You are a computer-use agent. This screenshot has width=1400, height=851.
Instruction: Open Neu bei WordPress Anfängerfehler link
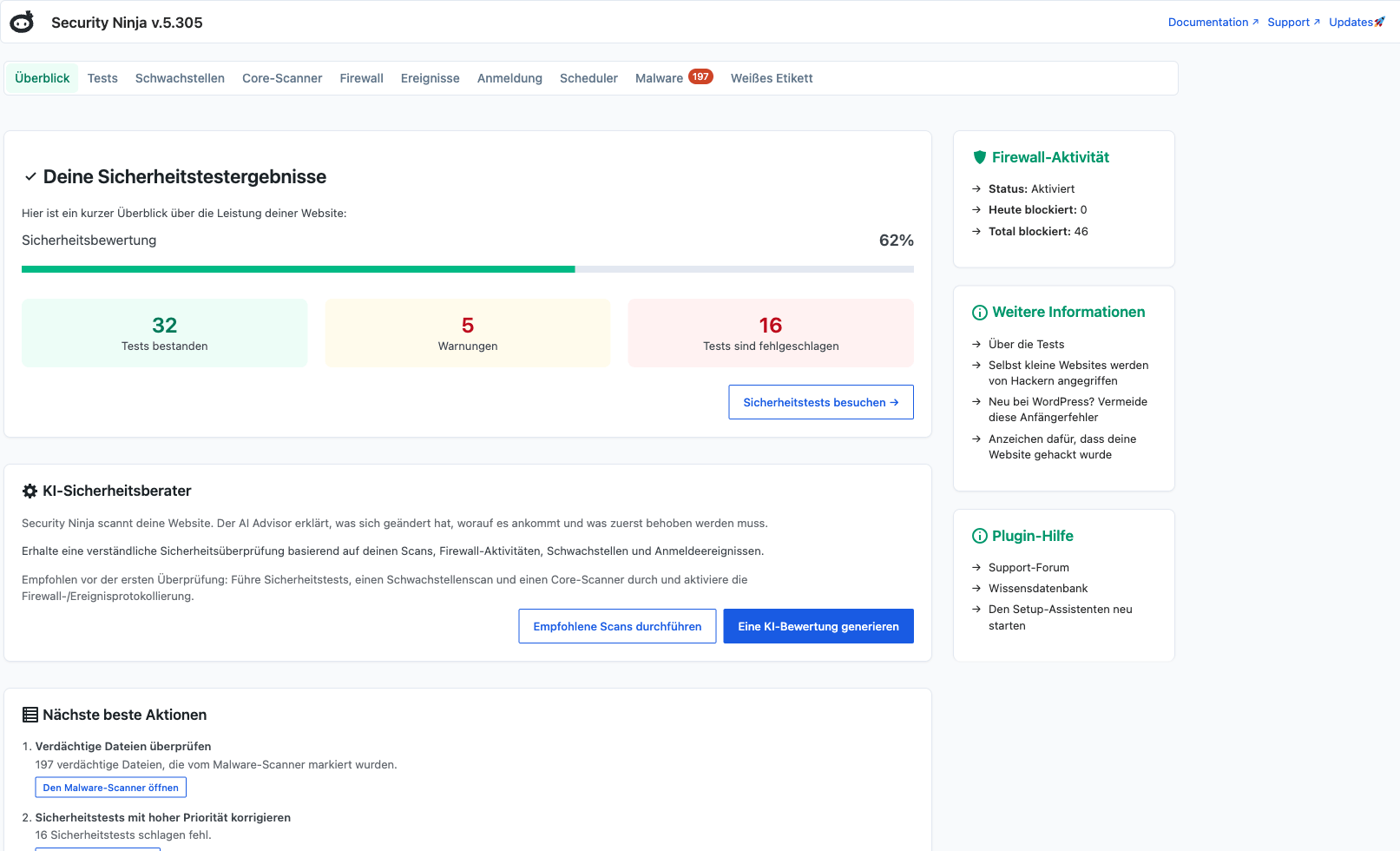click(1068, 410)
